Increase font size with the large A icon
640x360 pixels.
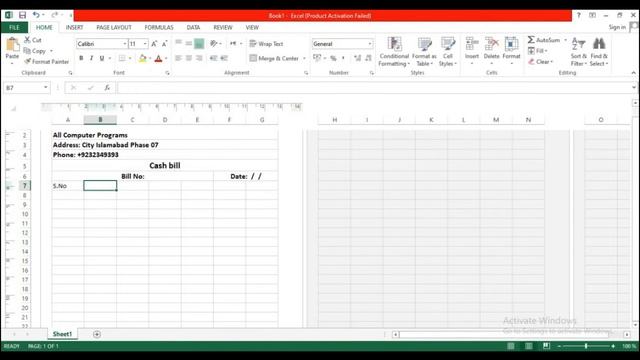tap(154, 44)
